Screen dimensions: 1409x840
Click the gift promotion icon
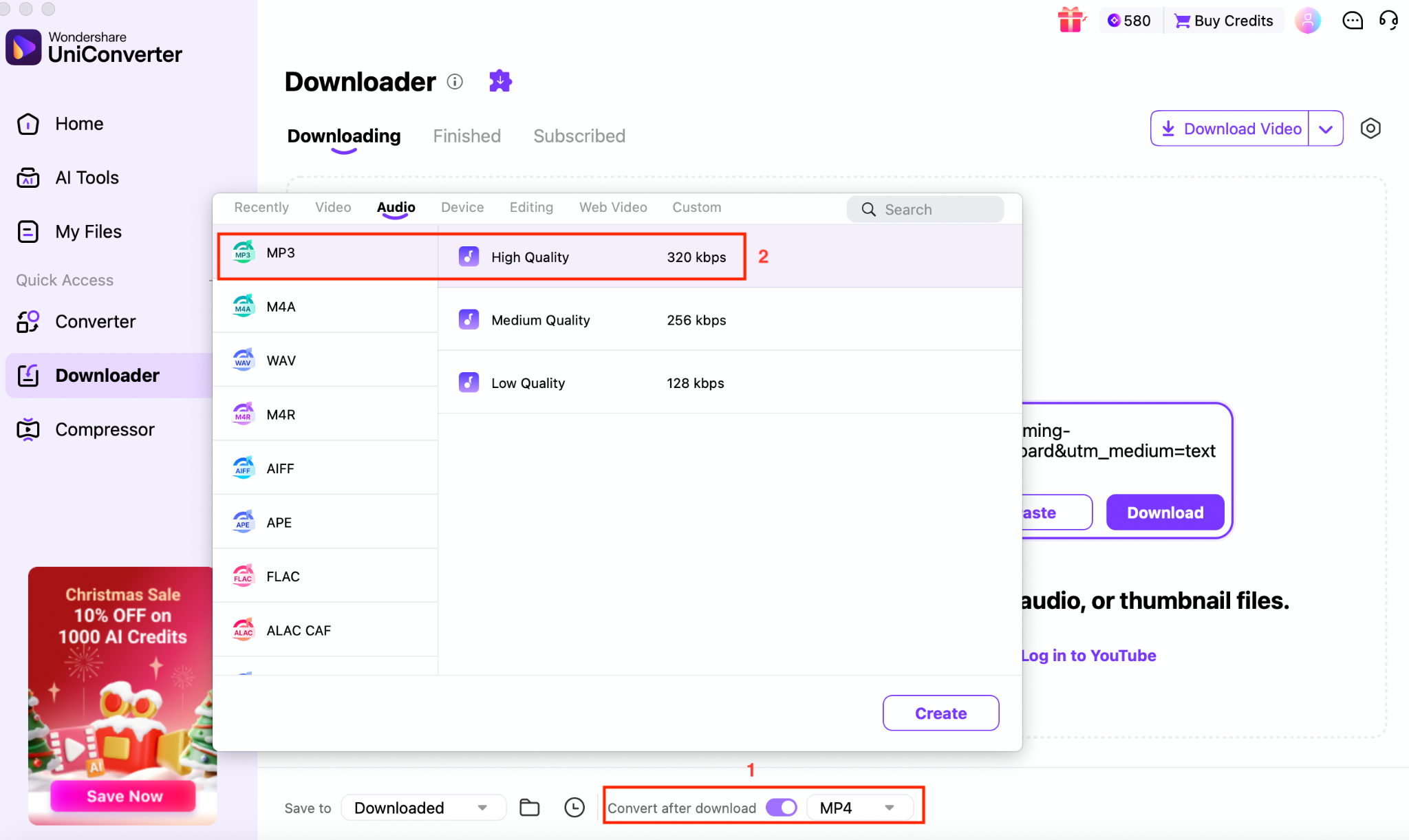click(1071, 20)
